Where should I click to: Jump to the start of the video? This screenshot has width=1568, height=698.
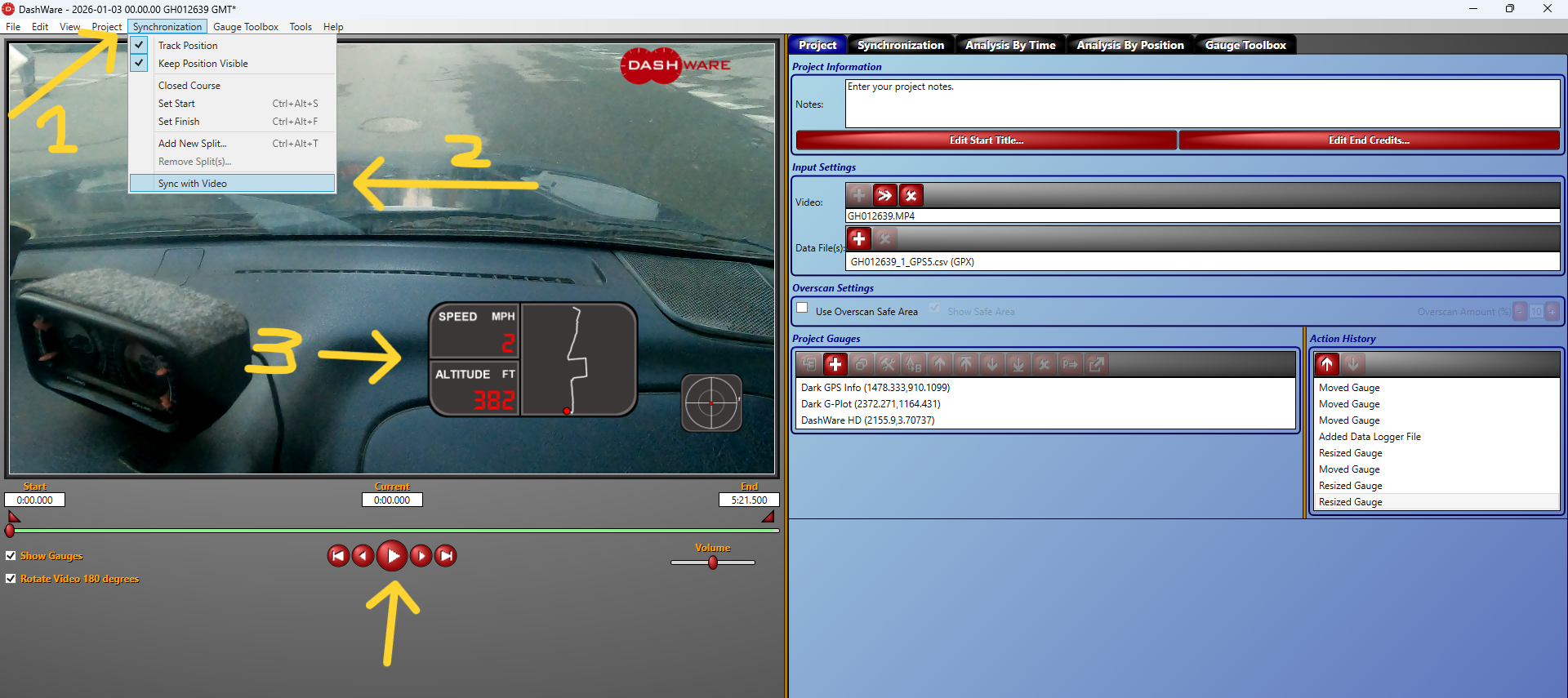coord(338,556)
